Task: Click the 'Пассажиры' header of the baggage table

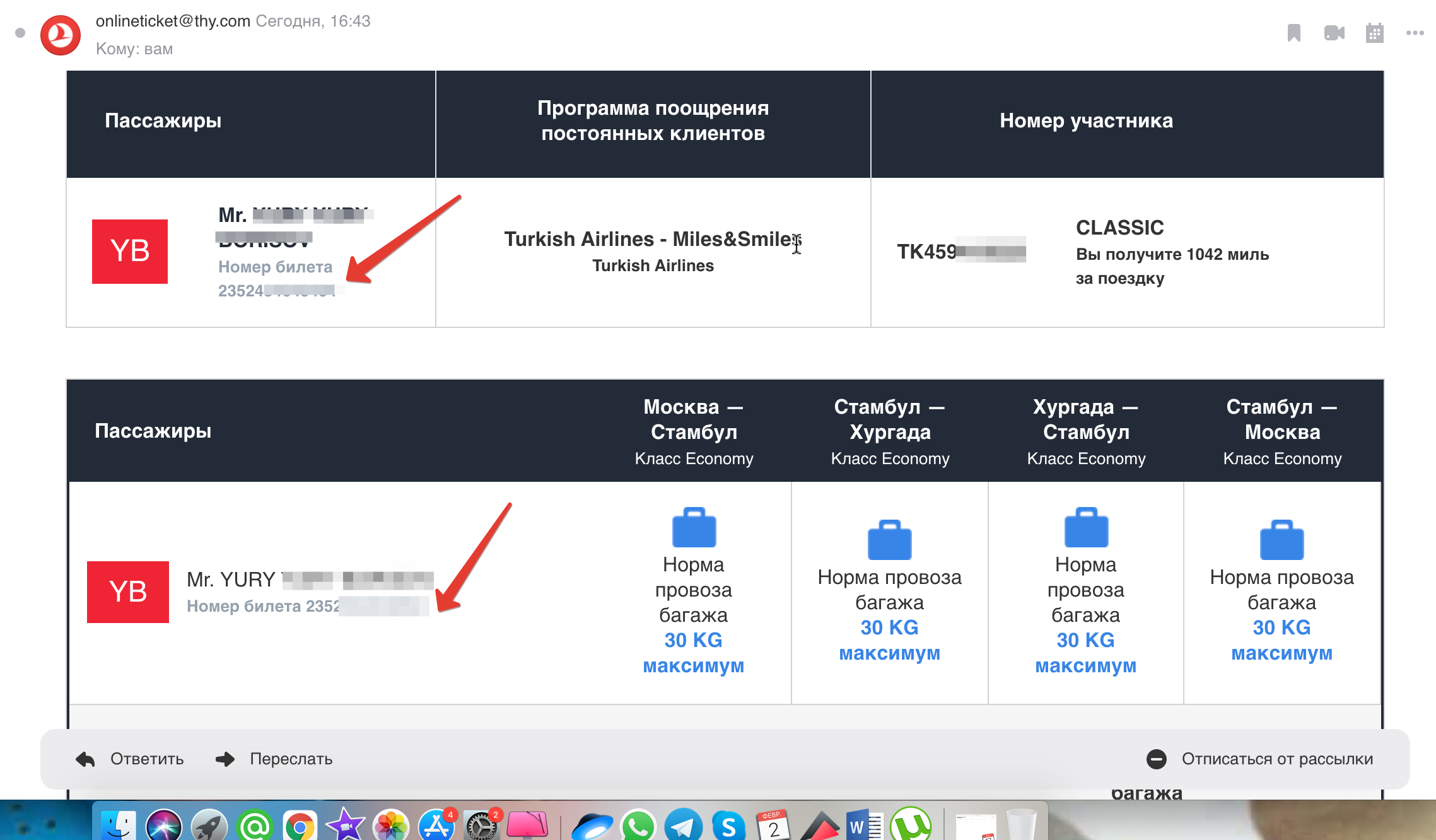Action: [153, 431]
